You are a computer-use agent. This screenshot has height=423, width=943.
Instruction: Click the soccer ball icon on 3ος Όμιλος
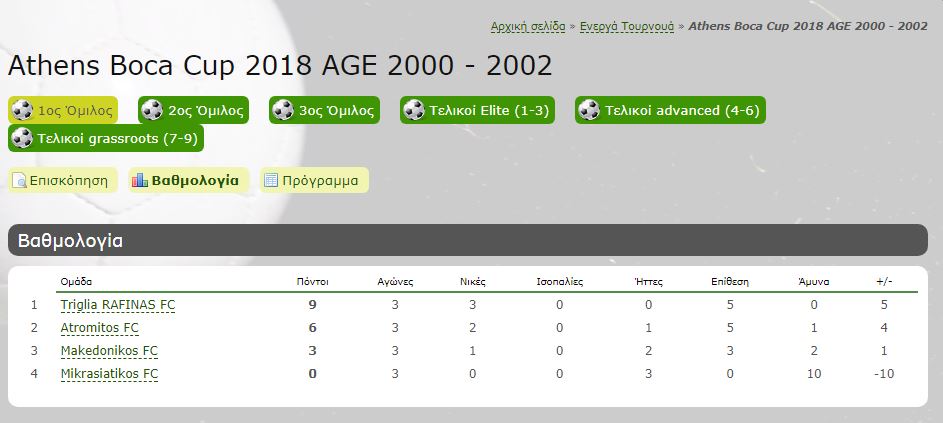pyautogui.click(x=283, y=110)
